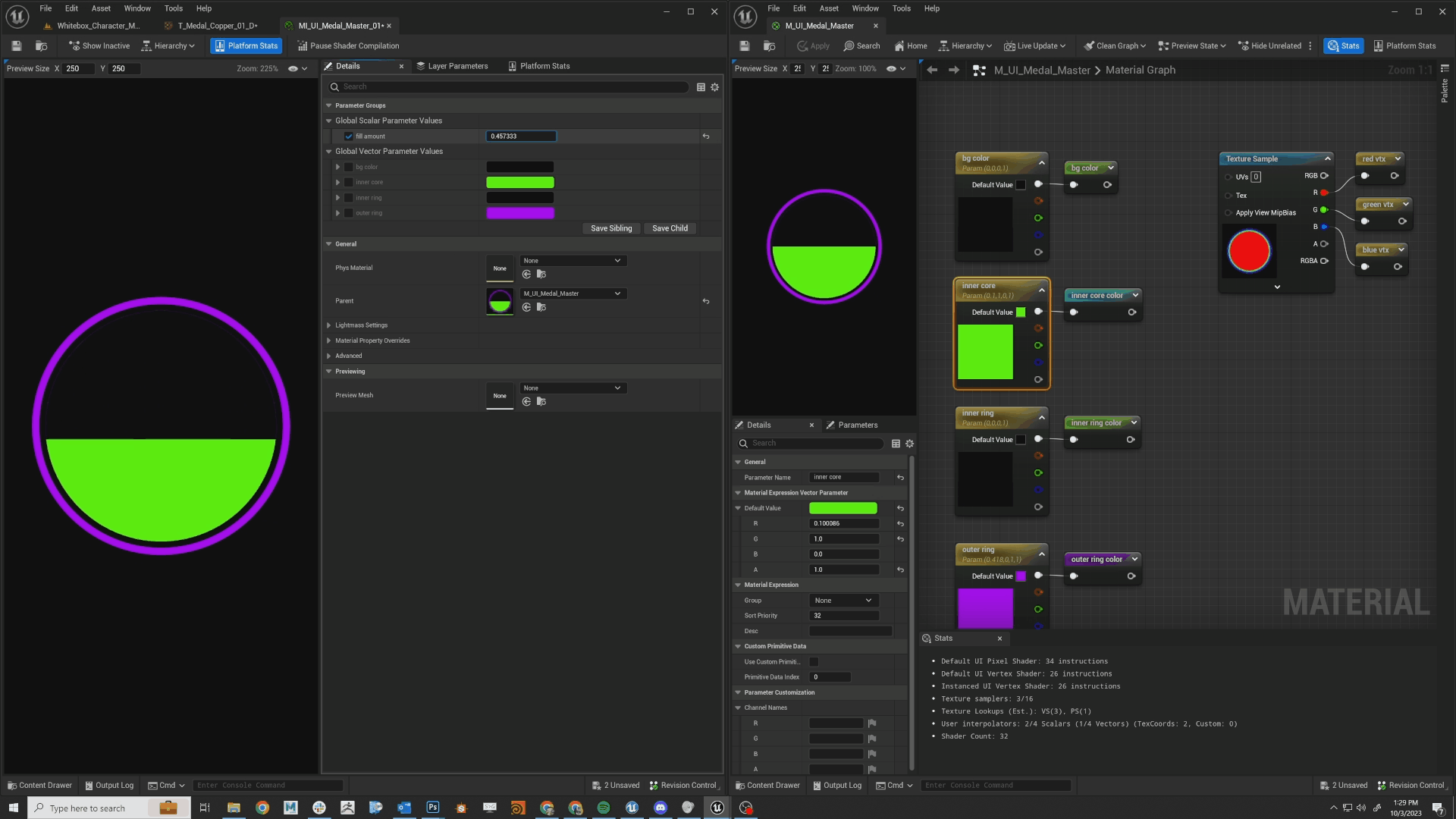1456x819 pixels.
Task: Click outer ring purple color swatch
Action: coord(520,213)
